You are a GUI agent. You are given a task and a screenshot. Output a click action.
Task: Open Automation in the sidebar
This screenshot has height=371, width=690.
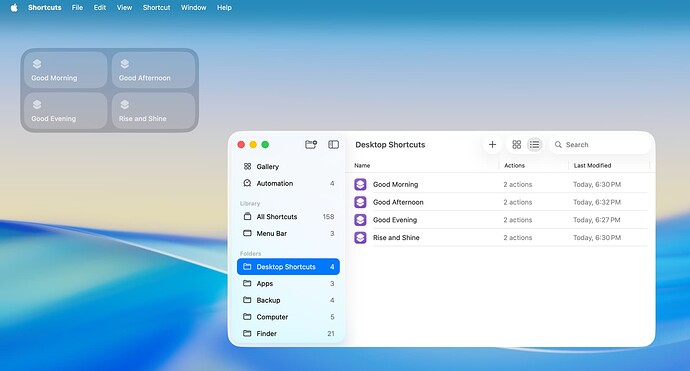tap(288, 183)
